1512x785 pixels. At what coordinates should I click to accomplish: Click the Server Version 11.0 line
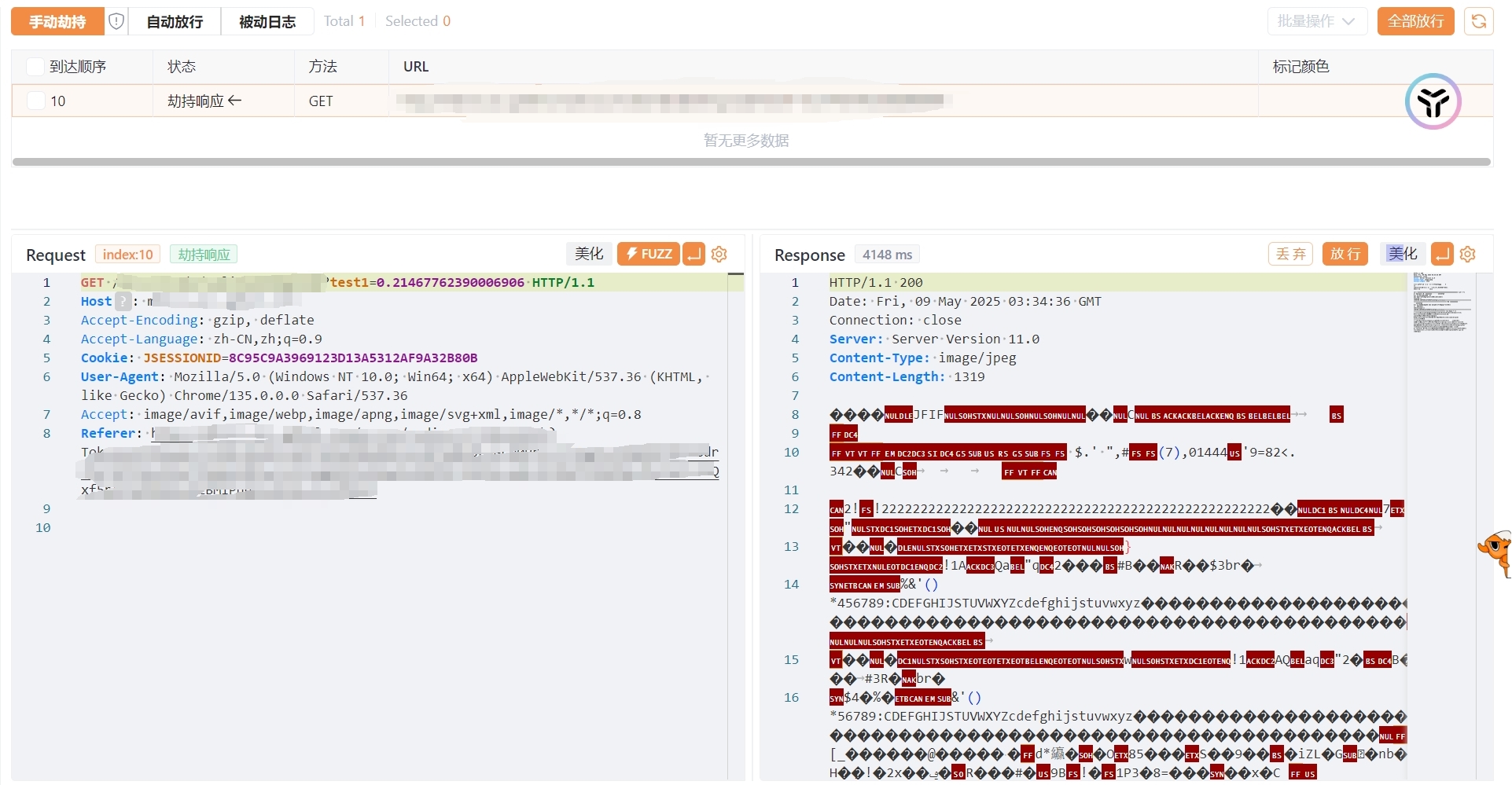tap(934, 339)
